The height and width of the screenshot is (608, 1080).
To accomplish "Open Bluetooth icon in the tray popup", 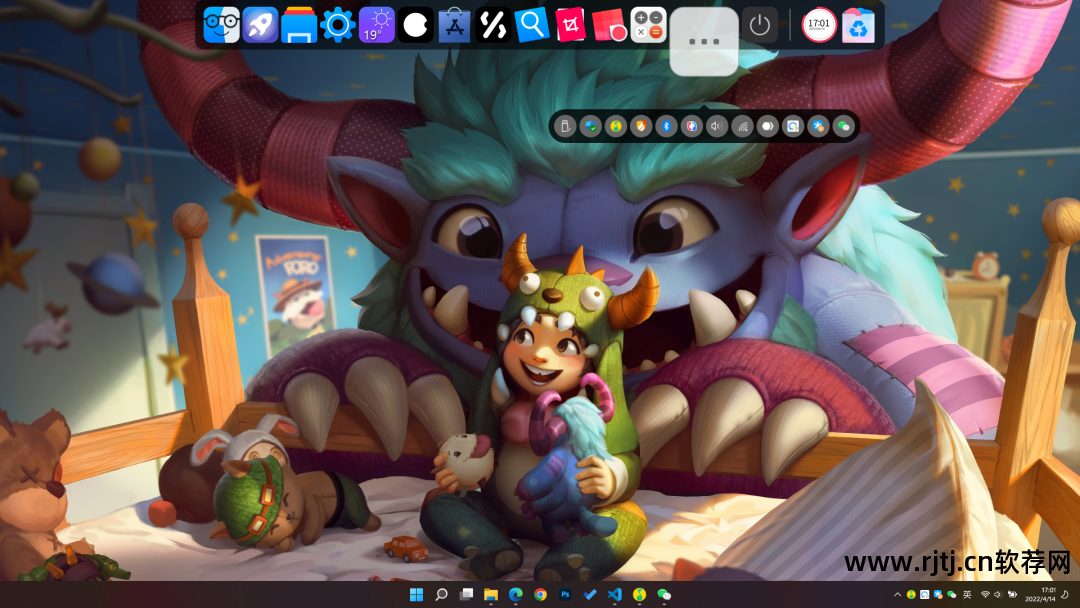I will click(x=666, y=126).
